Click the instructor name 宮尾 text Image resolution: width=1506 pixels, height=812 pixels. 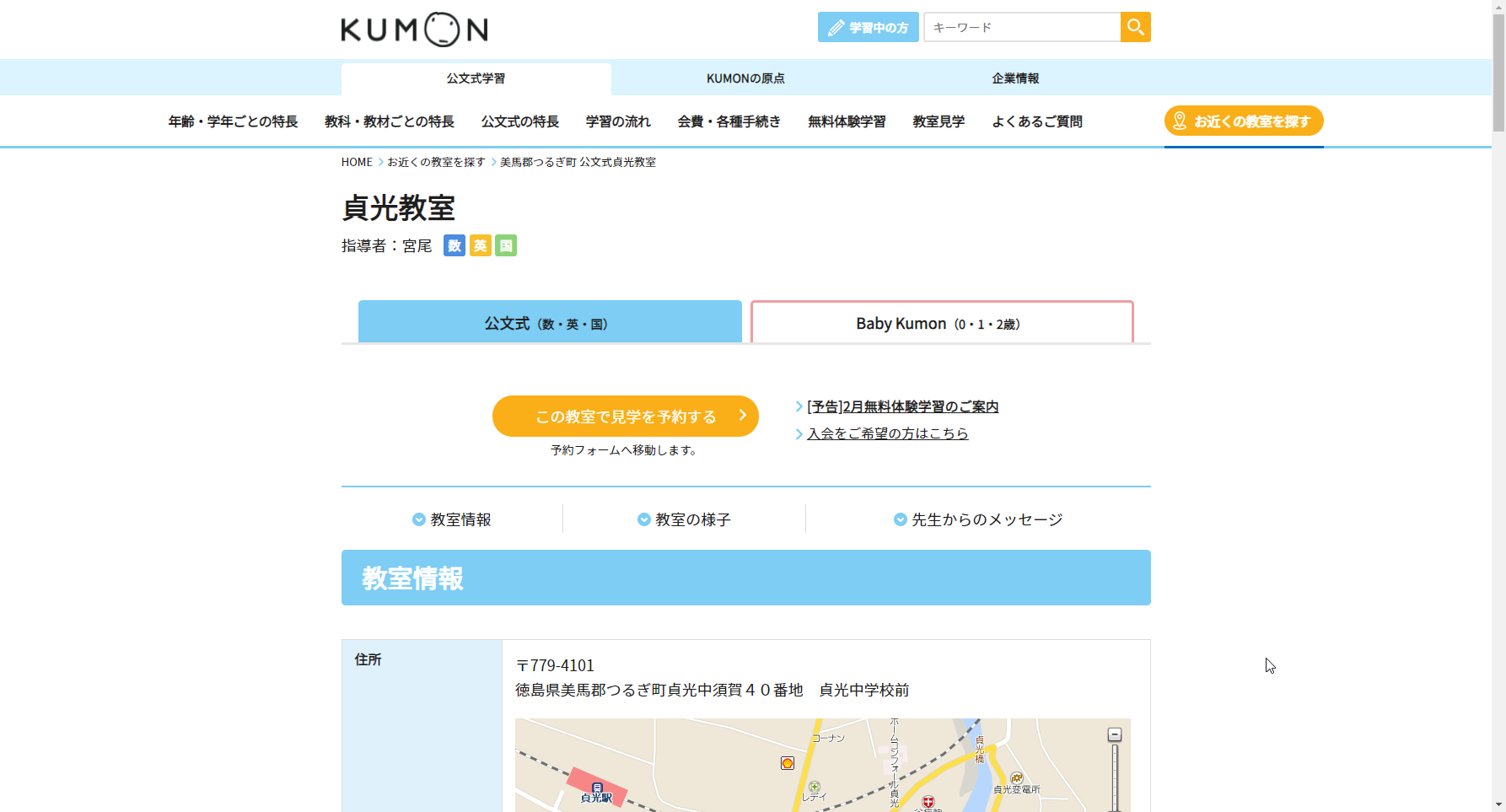(x=417, y=245)
